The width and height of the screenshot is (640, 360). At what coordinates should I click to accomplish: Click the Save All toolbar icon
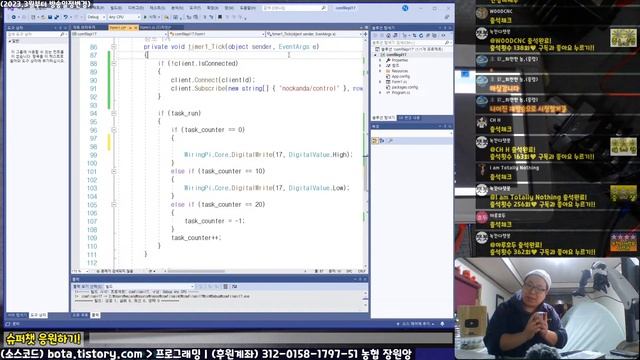pyautogui.click(x=56, y=17)
